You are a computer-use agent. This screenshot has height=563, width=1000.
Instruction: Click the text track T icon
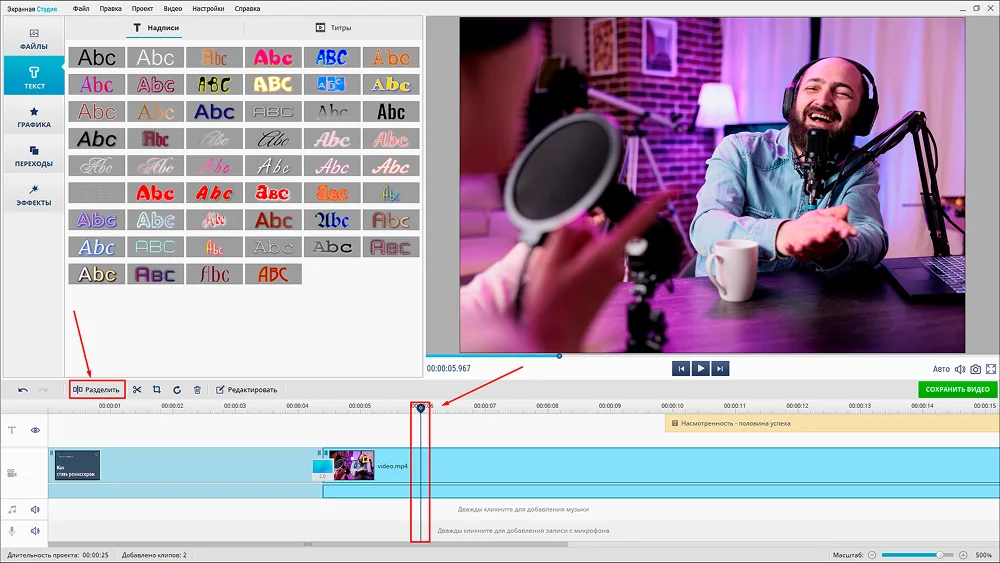[11, 430]
